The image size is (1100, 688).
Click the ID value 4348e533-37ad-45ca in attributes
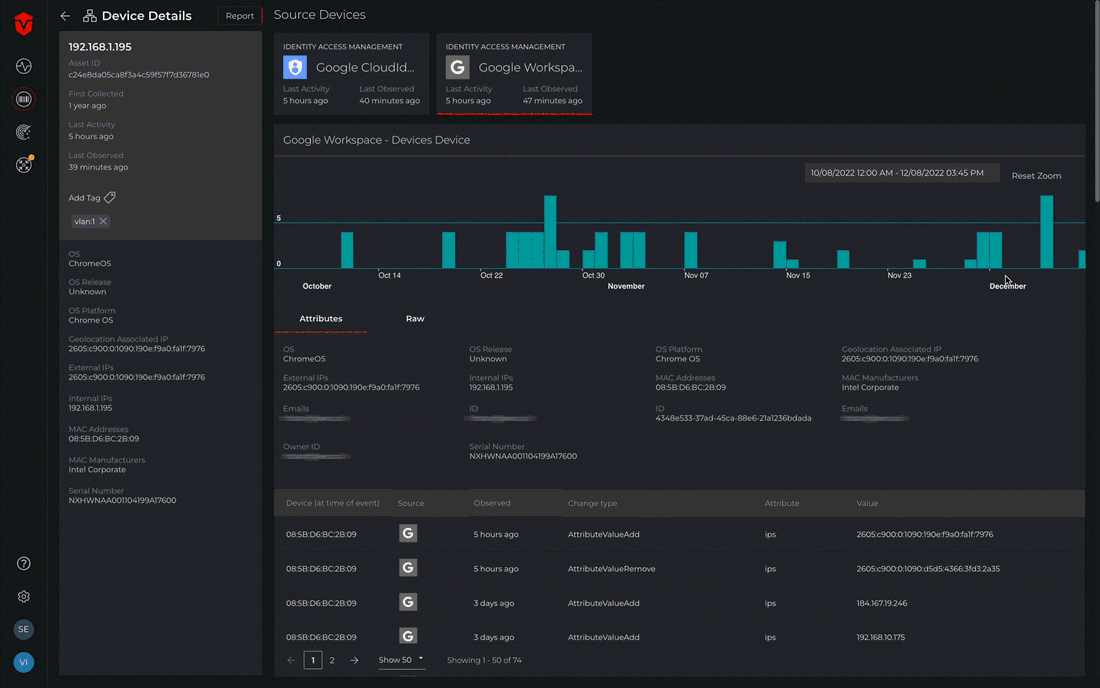point(733,418)
